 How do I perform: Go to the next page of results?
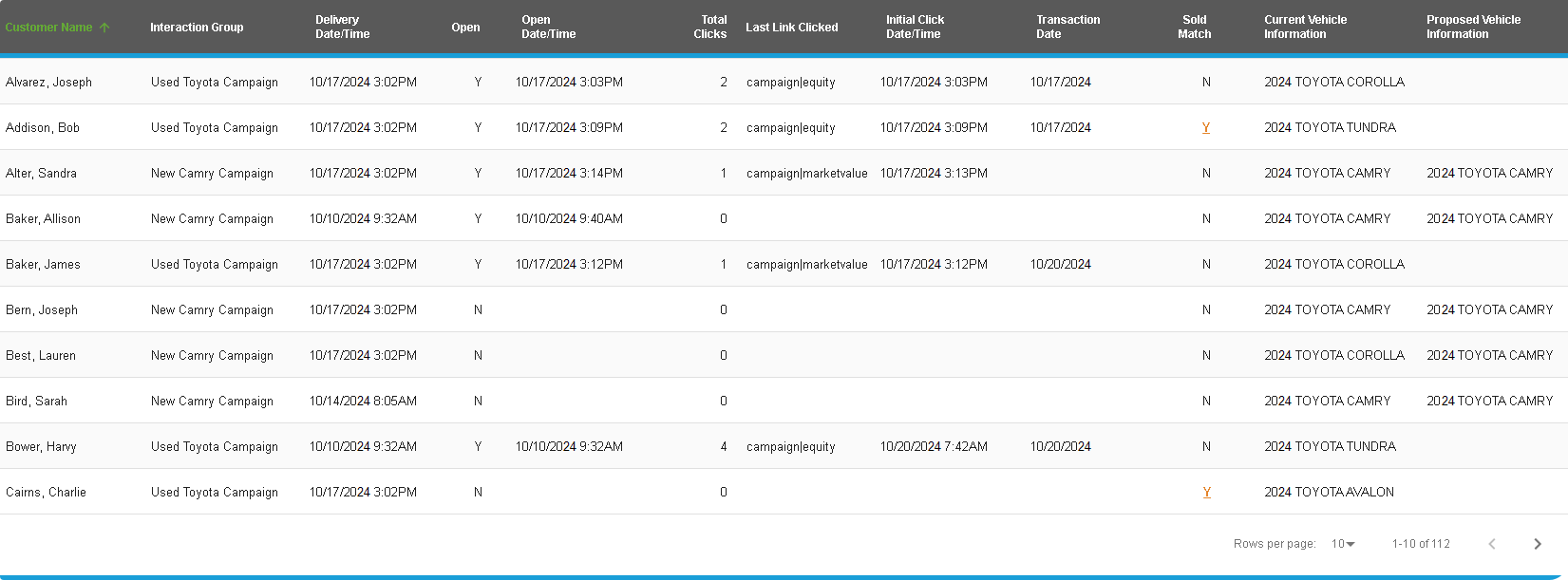tap(1537, 544)
